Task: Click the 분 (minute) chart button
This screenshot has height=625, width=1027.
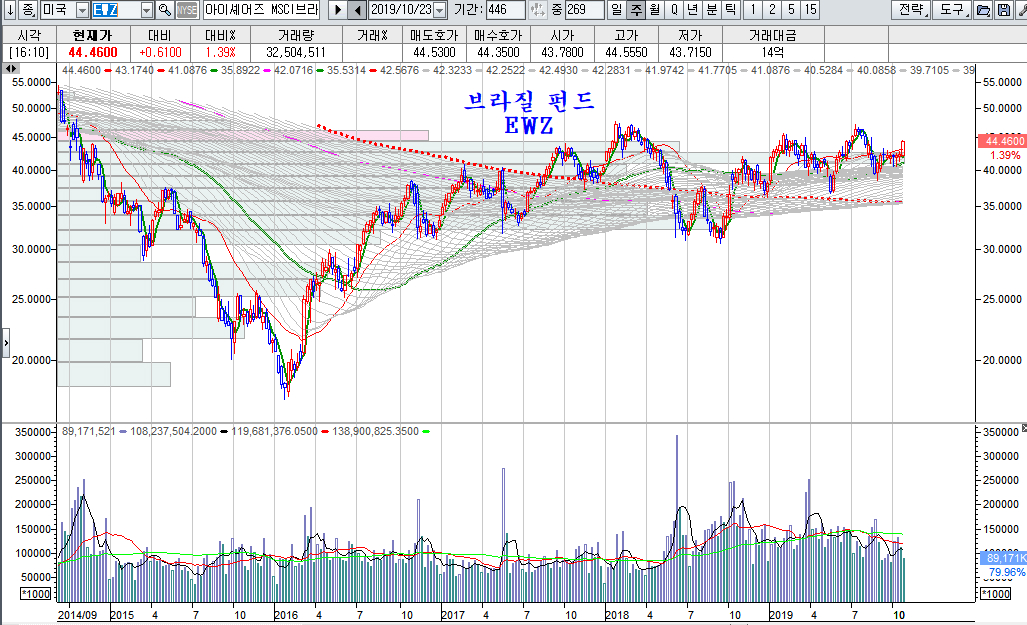Action: [711, 10]
